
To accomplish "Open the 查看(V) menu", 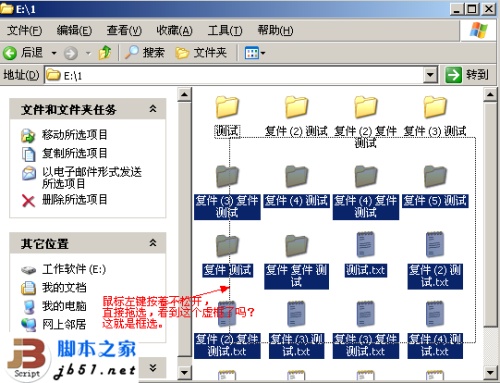I will pos(124,31).
